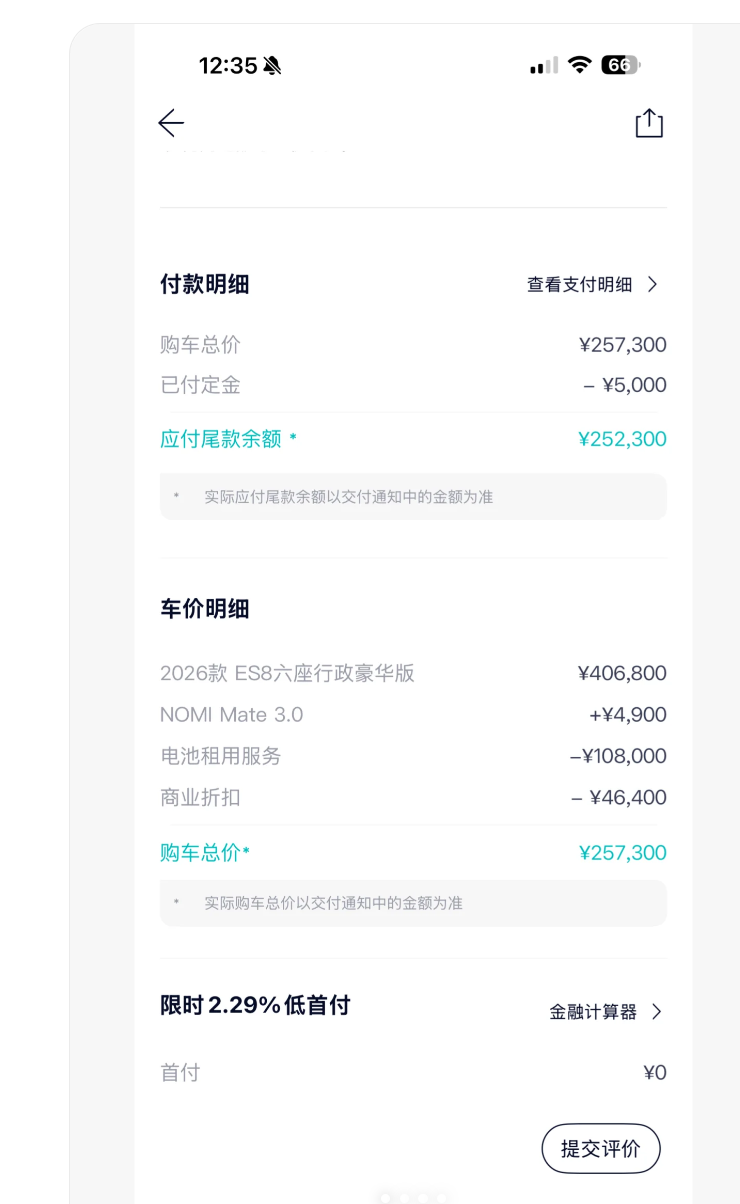Tap the silent mode bell icon
Screen dimensions: 740x1204
(272, 66)
